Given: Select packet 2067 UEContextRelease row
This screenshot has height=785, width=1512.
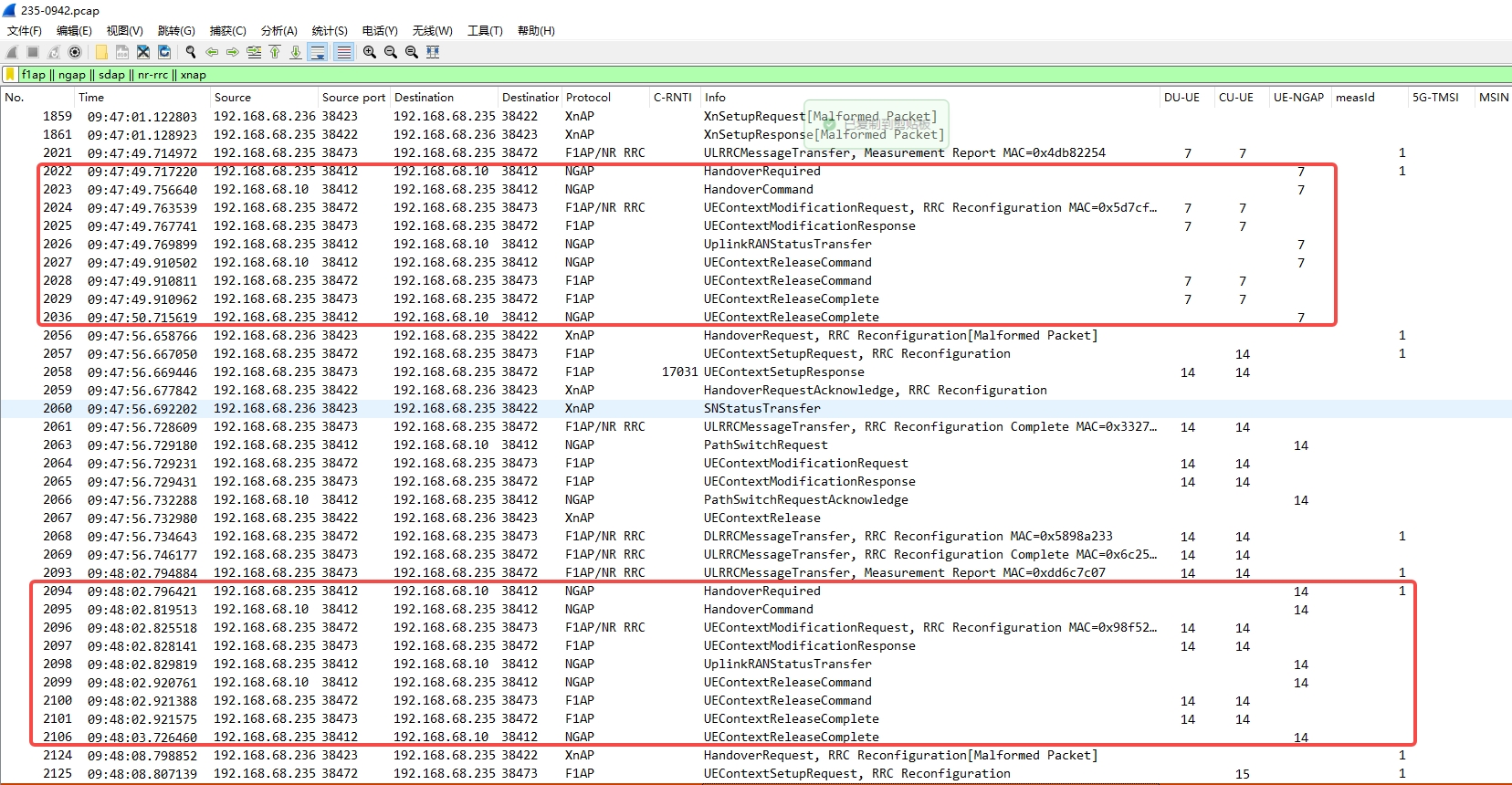Looking at the screenshot, I should (x=756, y=518).
